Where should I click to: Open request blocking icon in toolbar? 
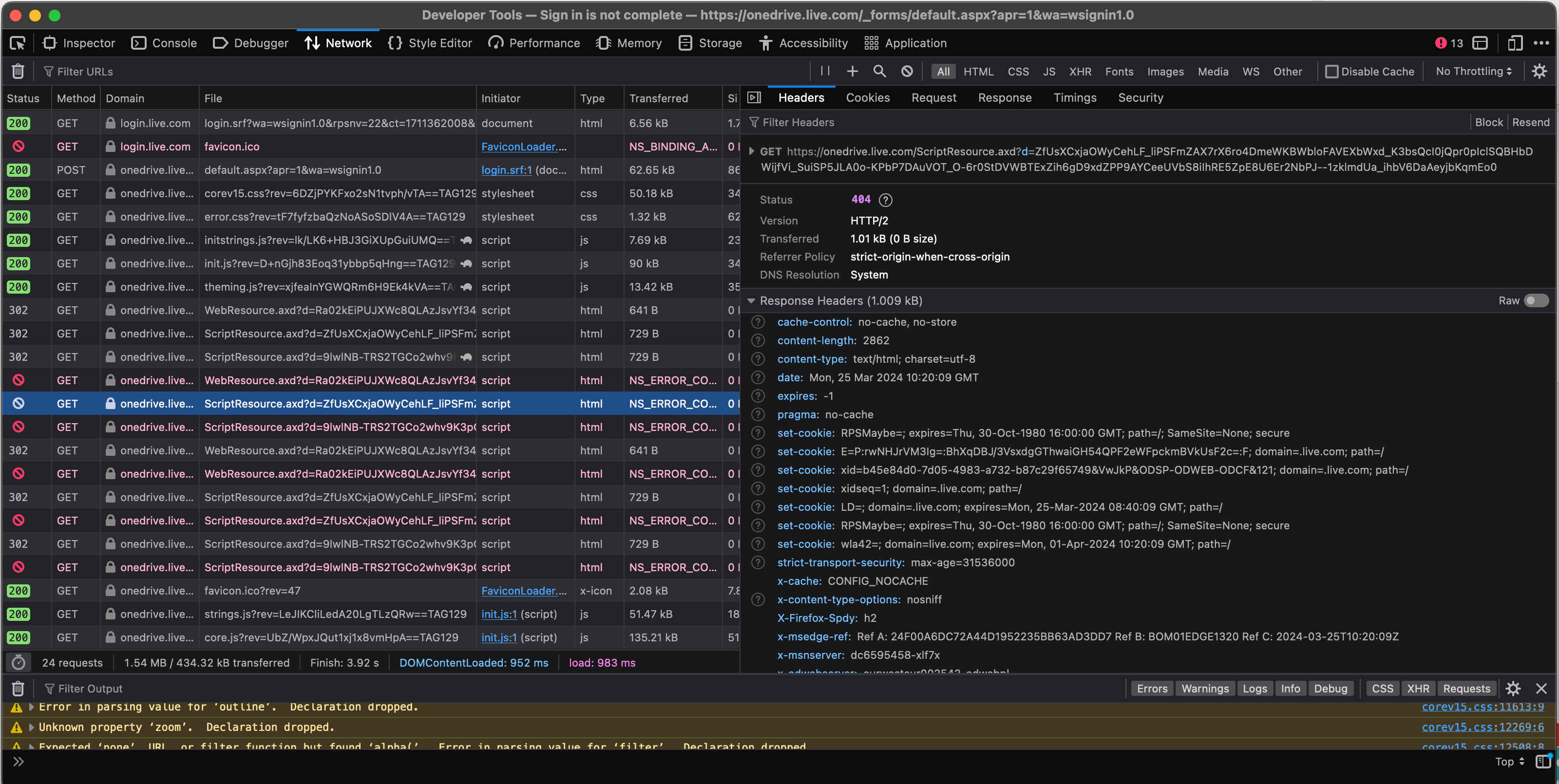(x=907, y=72)
